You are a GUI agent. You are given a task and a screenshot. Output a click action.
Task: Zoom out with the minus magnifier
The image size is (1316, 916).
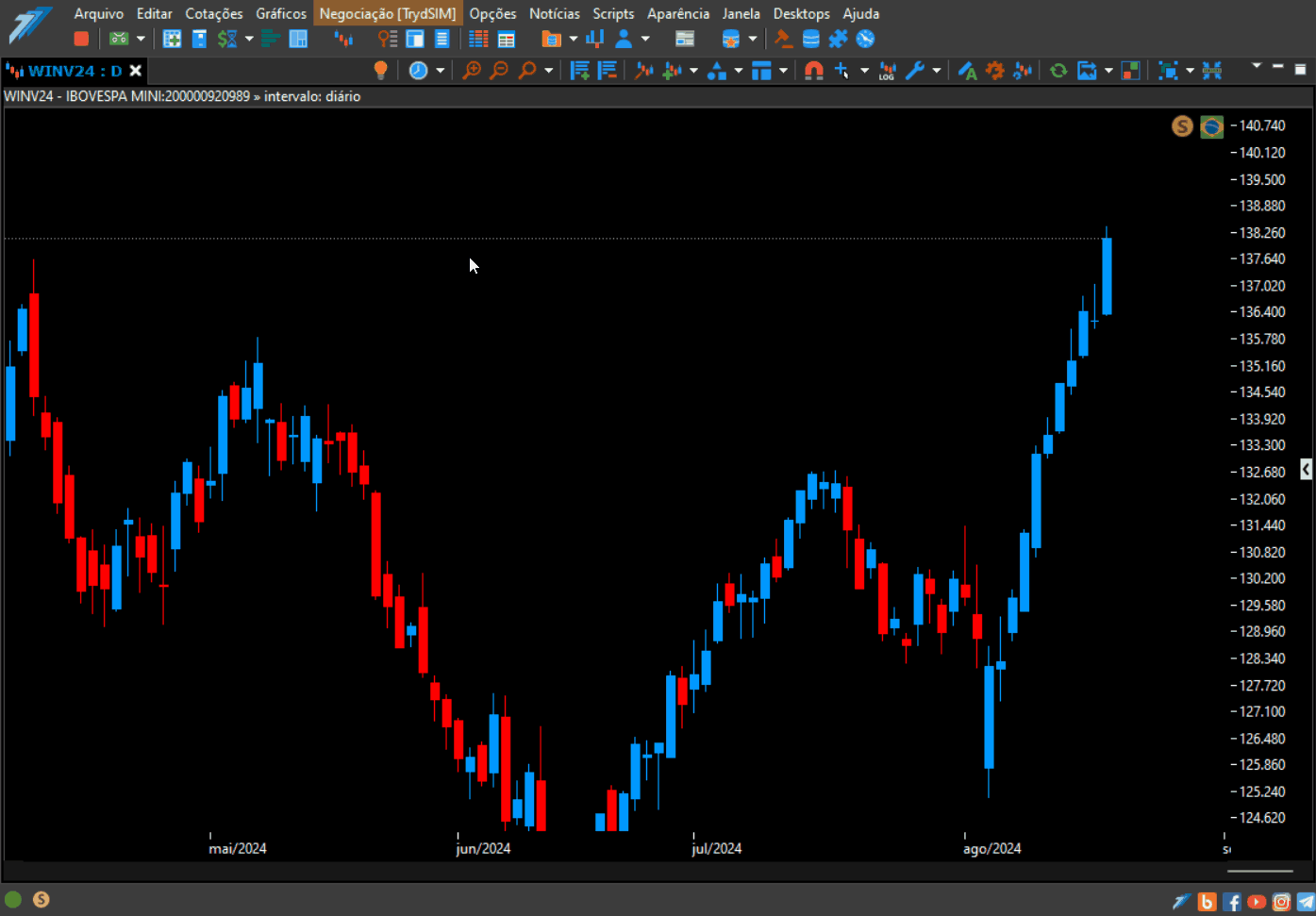click(499, 70)
